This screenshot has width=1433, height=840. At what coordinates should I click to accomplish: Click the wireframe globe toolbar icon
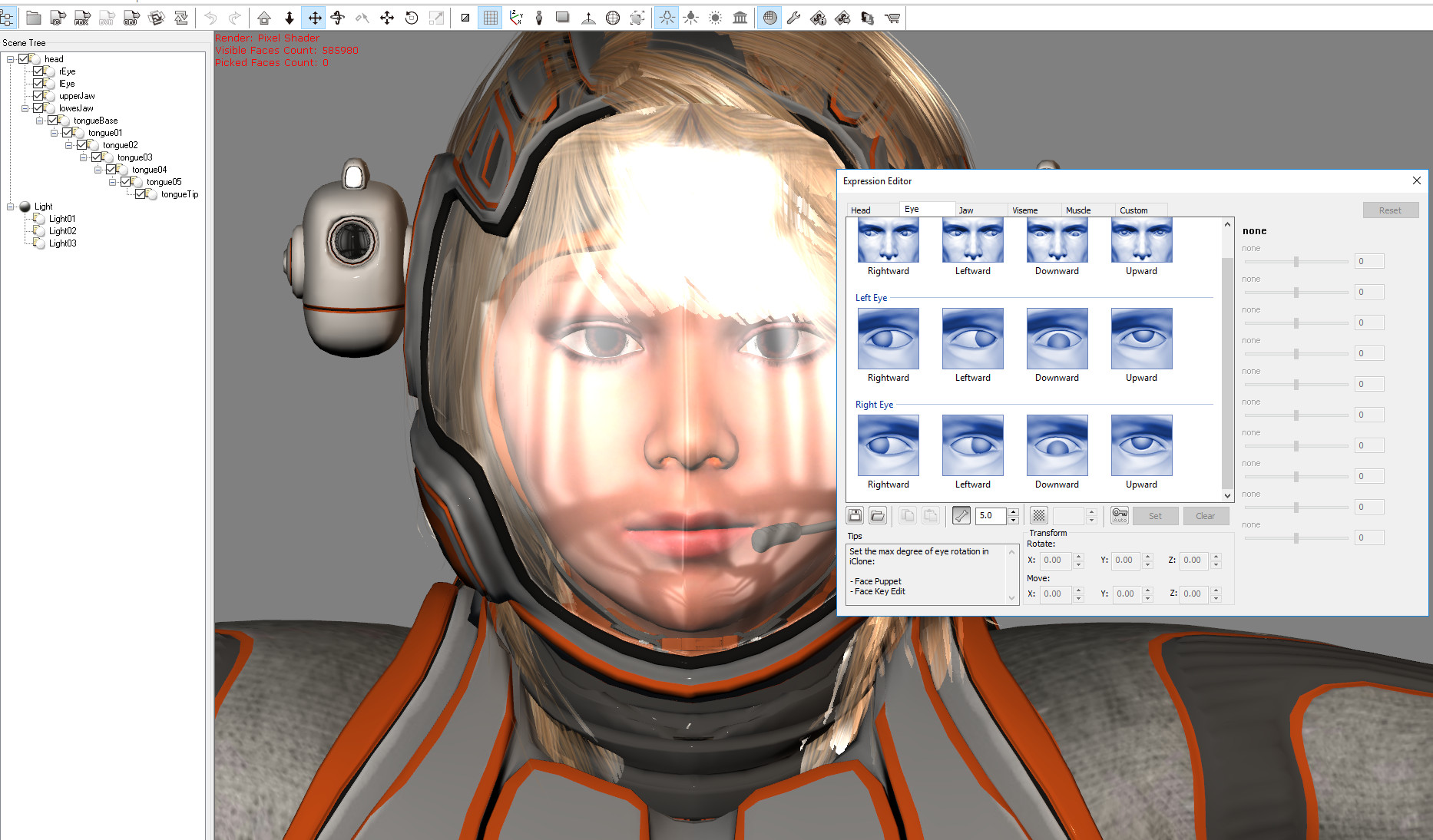(613, 18)
